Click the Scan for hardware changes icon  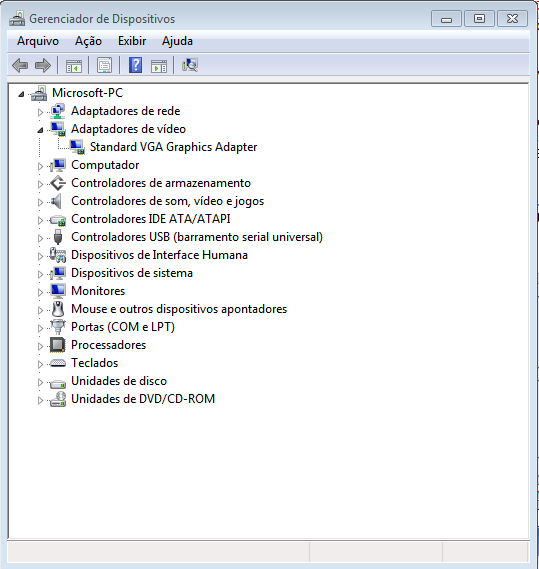[x=190, y=66]
